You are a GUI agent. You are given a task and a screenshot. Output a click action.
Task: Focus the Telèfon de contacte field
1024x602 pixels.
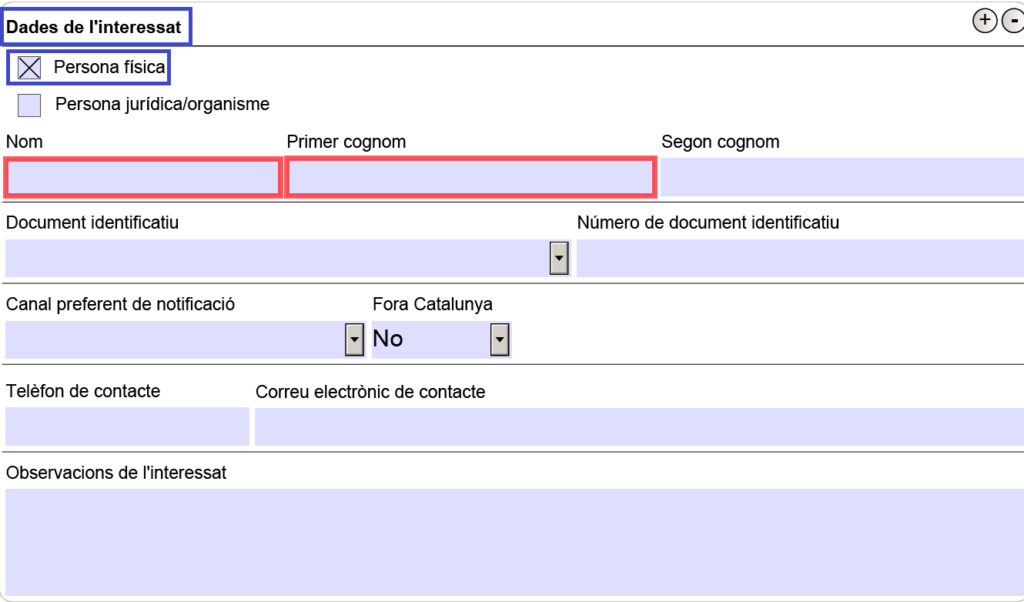coord(127,426)
